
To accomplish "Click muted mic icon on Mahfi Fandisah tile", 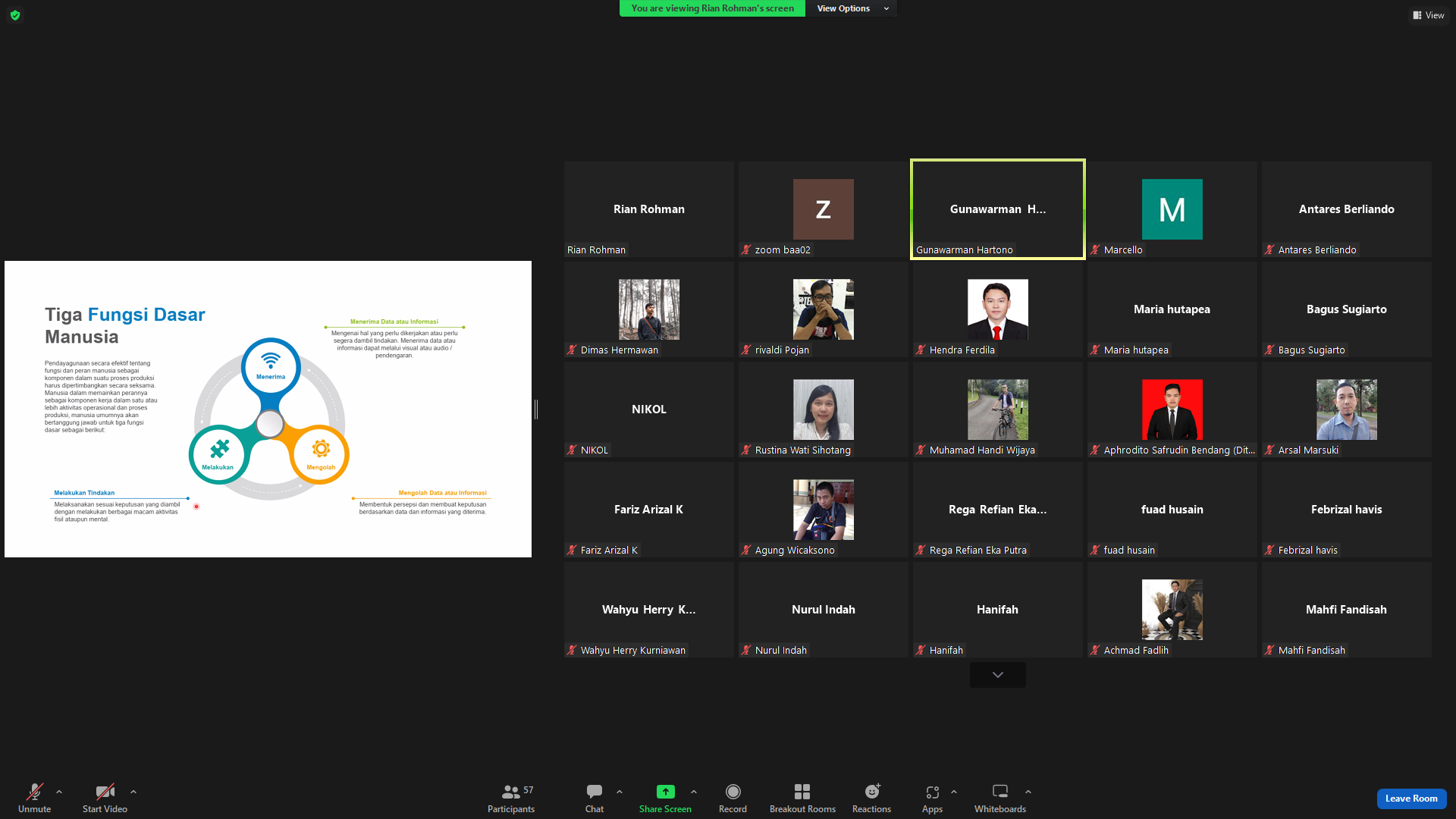I will pos(1269,650).
